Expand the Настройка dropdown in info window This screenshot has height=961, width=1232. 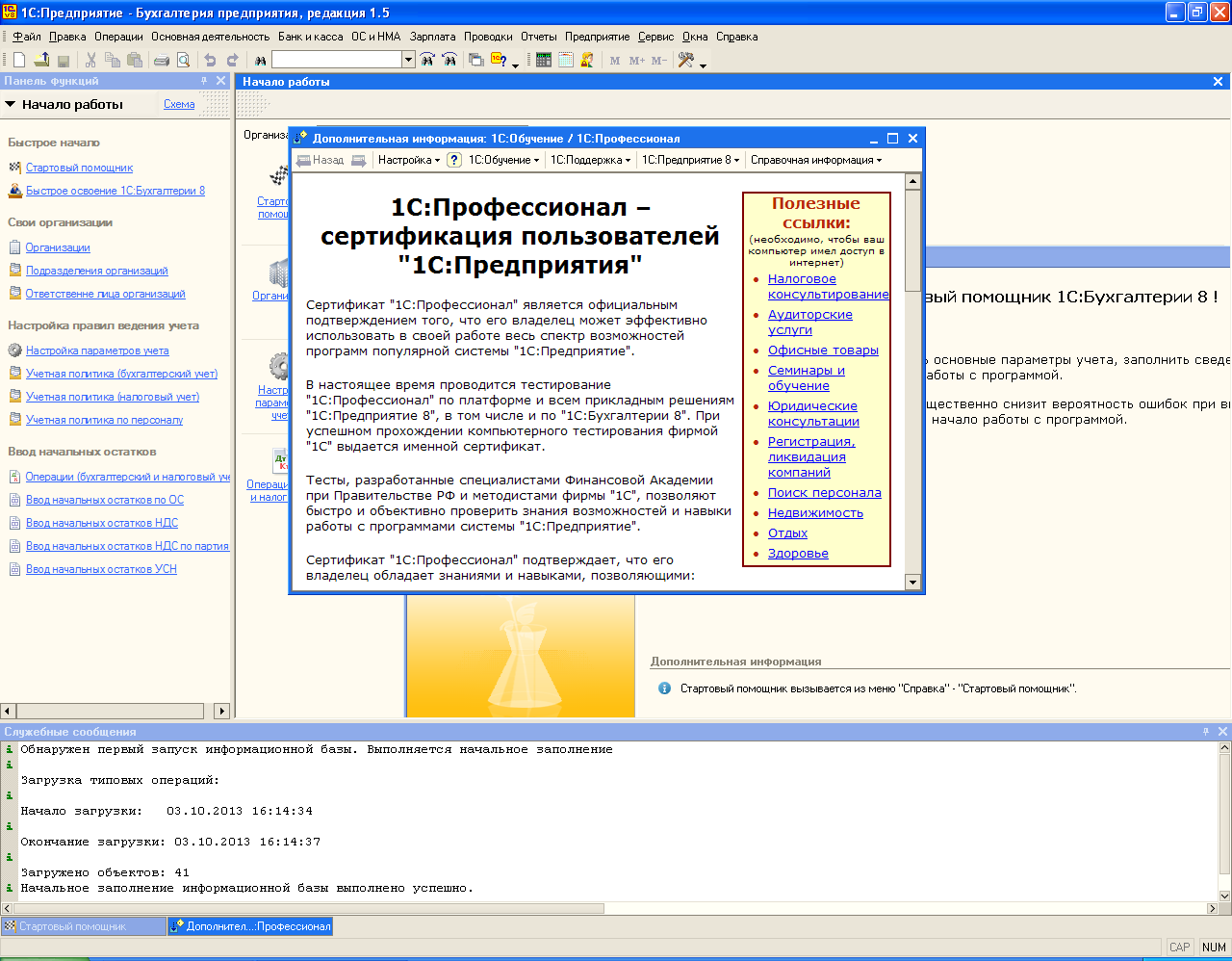coord(409,160)
